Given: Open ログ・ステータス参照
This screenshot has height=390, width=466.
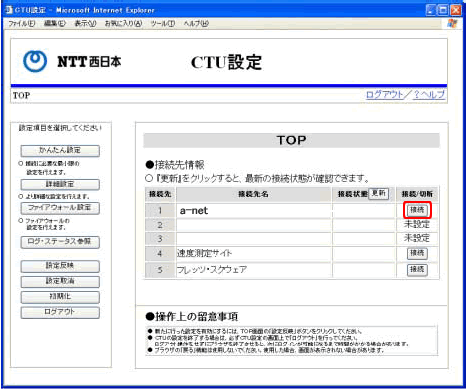Looking at the screenshot, I should pos(60,242).
